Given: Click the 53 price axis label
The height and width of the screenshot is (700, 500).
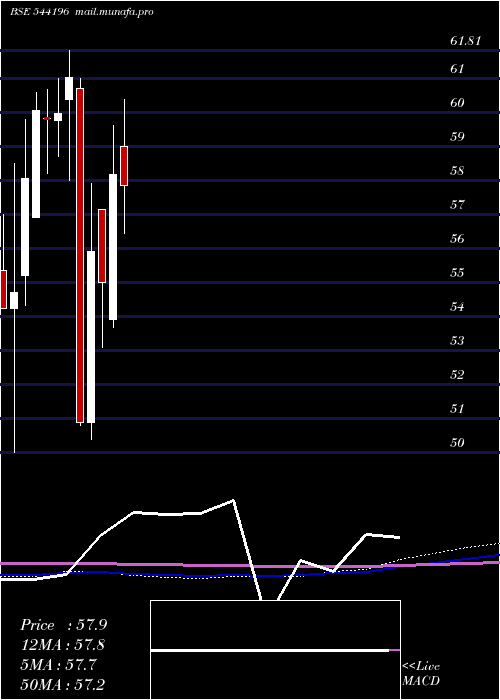Looking at the screenshot, I should [457, 341].
